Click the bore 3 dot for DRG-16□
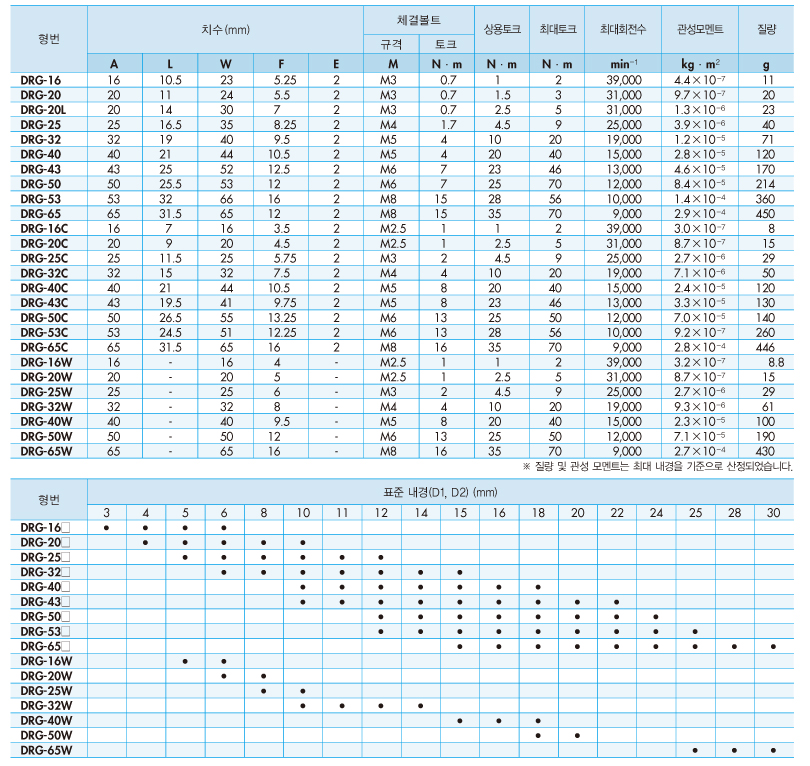Image resolution: width=810 pixels, height=766 pixels. tap(106, 528)
